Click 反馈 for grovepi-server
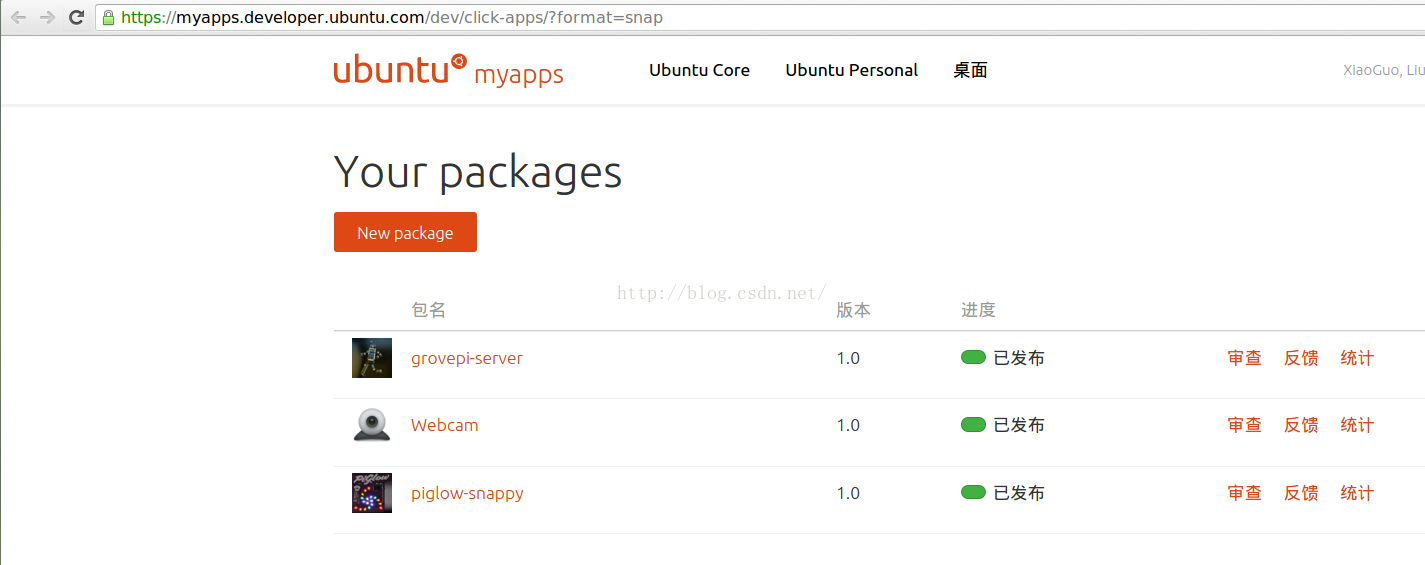 pyautogui.click(x=1301, y=358)
